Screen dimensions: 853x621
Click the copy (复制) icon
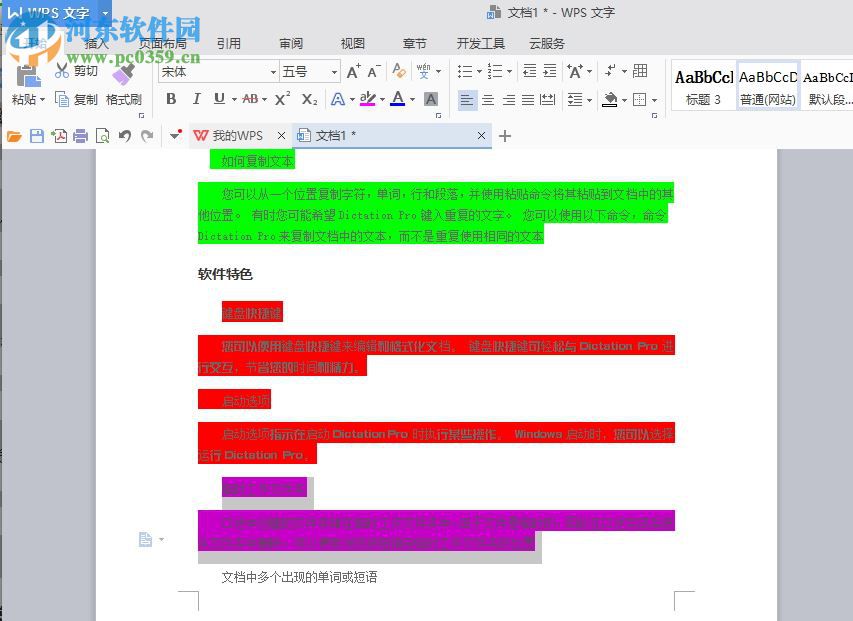pos(62,97)
